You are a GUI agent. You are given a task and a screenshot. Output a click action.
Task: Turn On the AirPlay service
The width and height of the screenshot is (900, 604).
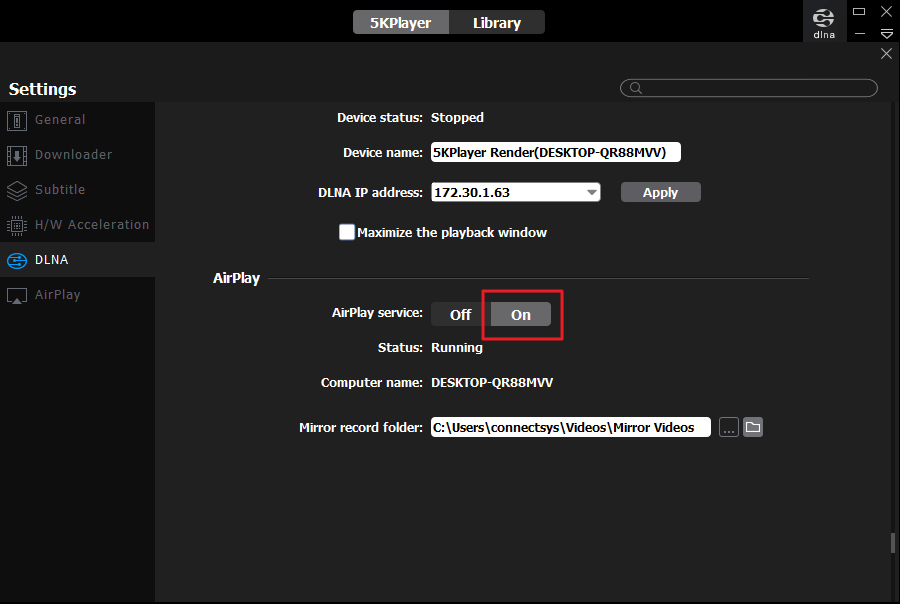tap(520, 313)
